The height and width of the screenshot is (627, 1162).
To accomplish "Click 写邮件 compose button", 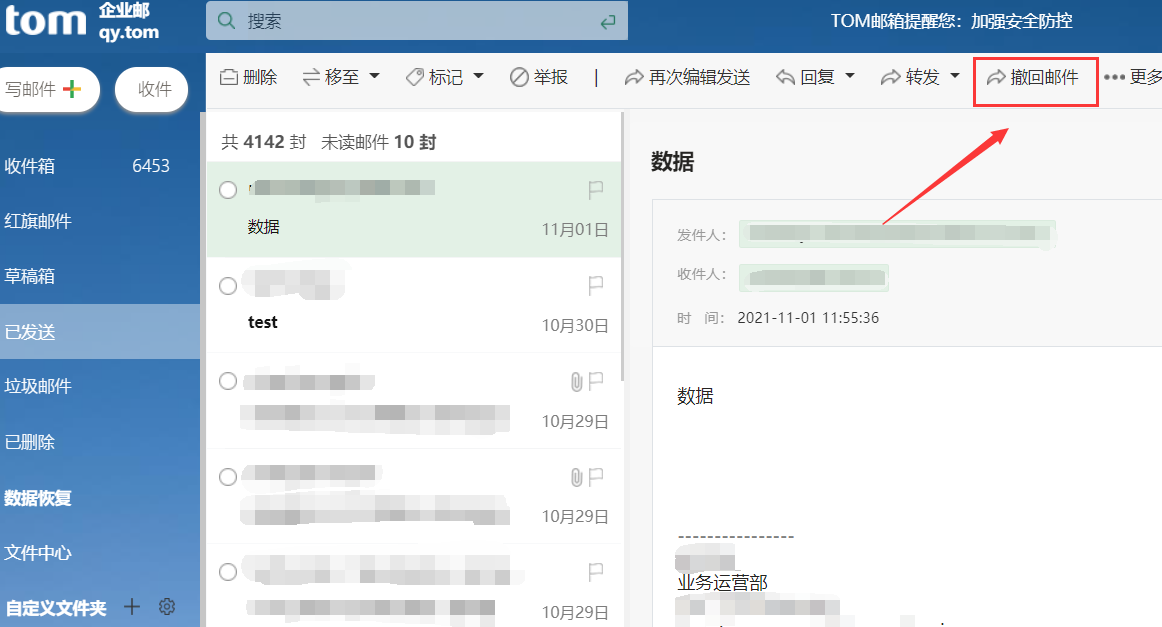I will click(47, 90).
